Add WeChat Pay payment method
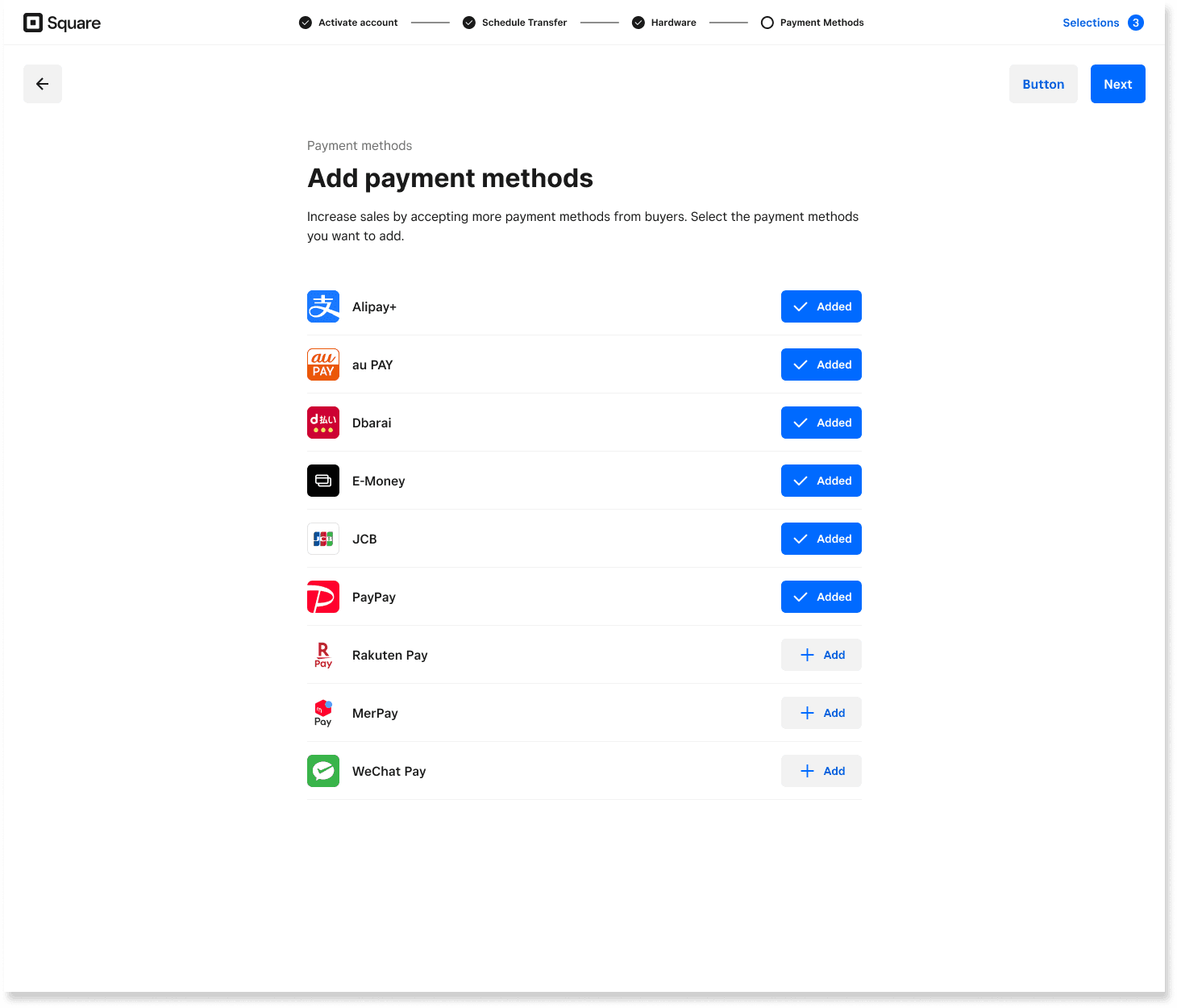 pyautogui.click(x=821, y=771)
